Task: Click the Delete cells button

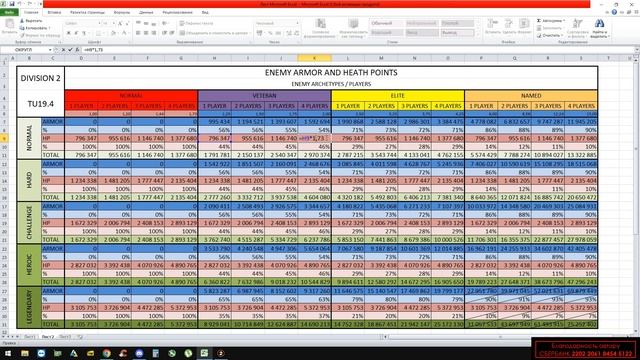Action: point(509,27)
